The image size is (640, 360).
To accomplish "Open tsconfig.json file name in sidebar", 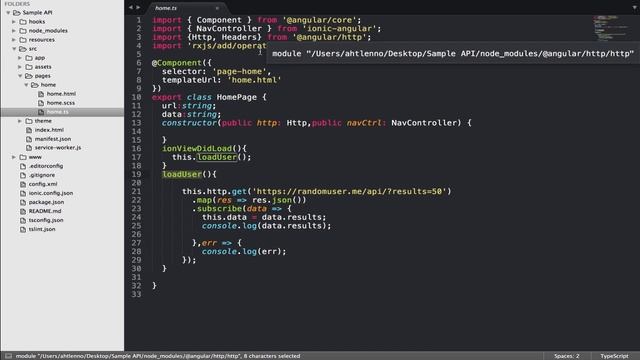I will pos(46,220).
